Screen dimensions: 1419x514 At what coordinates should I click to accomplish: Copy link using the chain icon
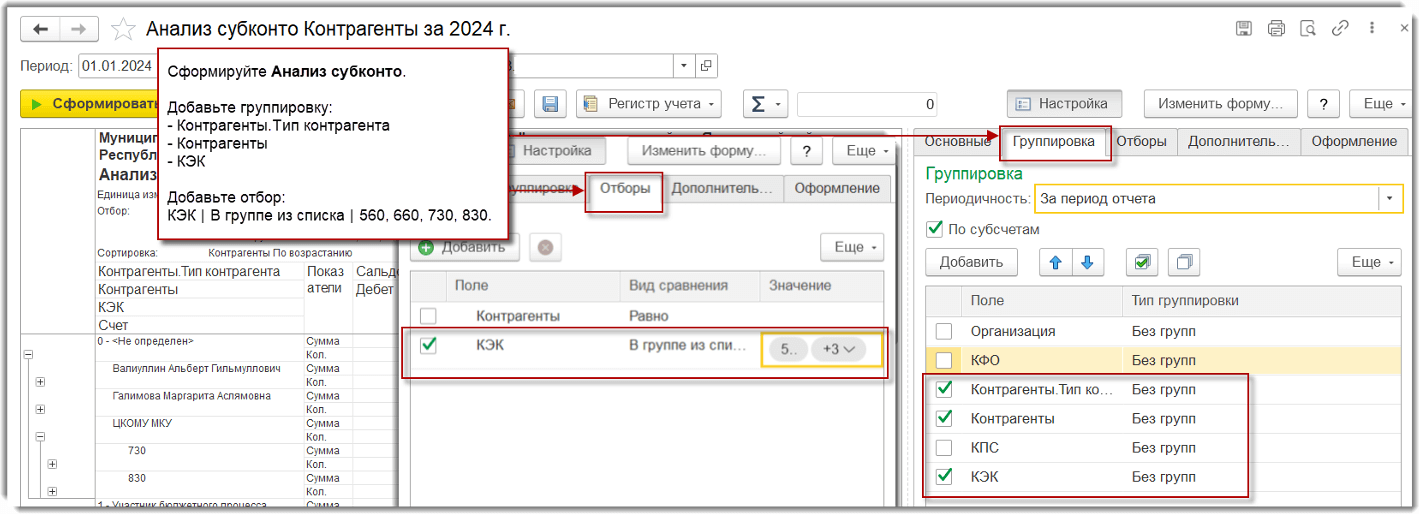coord(1340,29)
